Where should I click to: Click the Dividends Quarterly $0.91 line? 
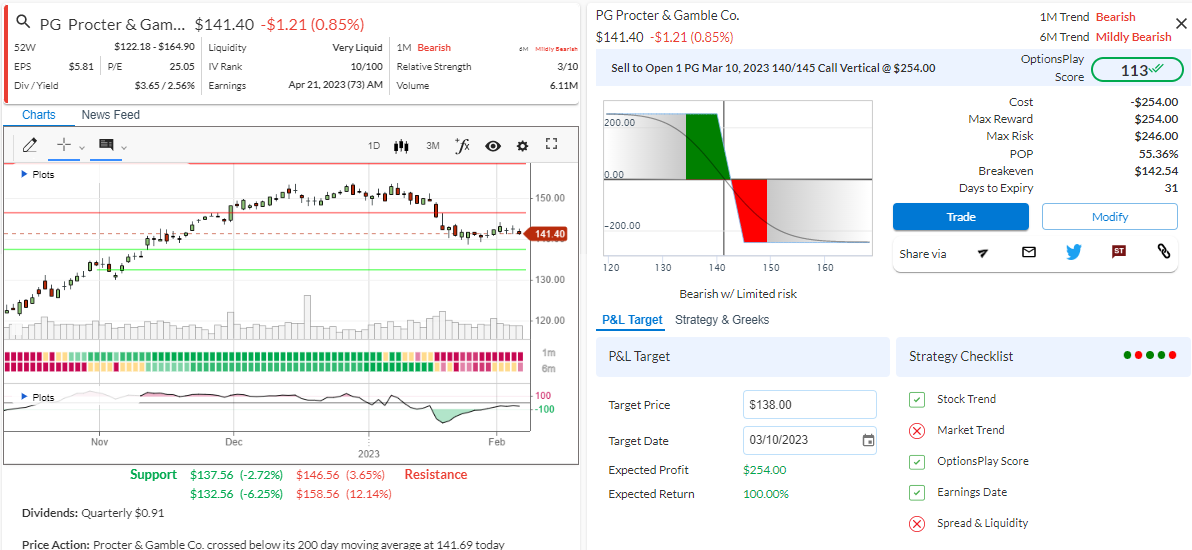point(93,513)
